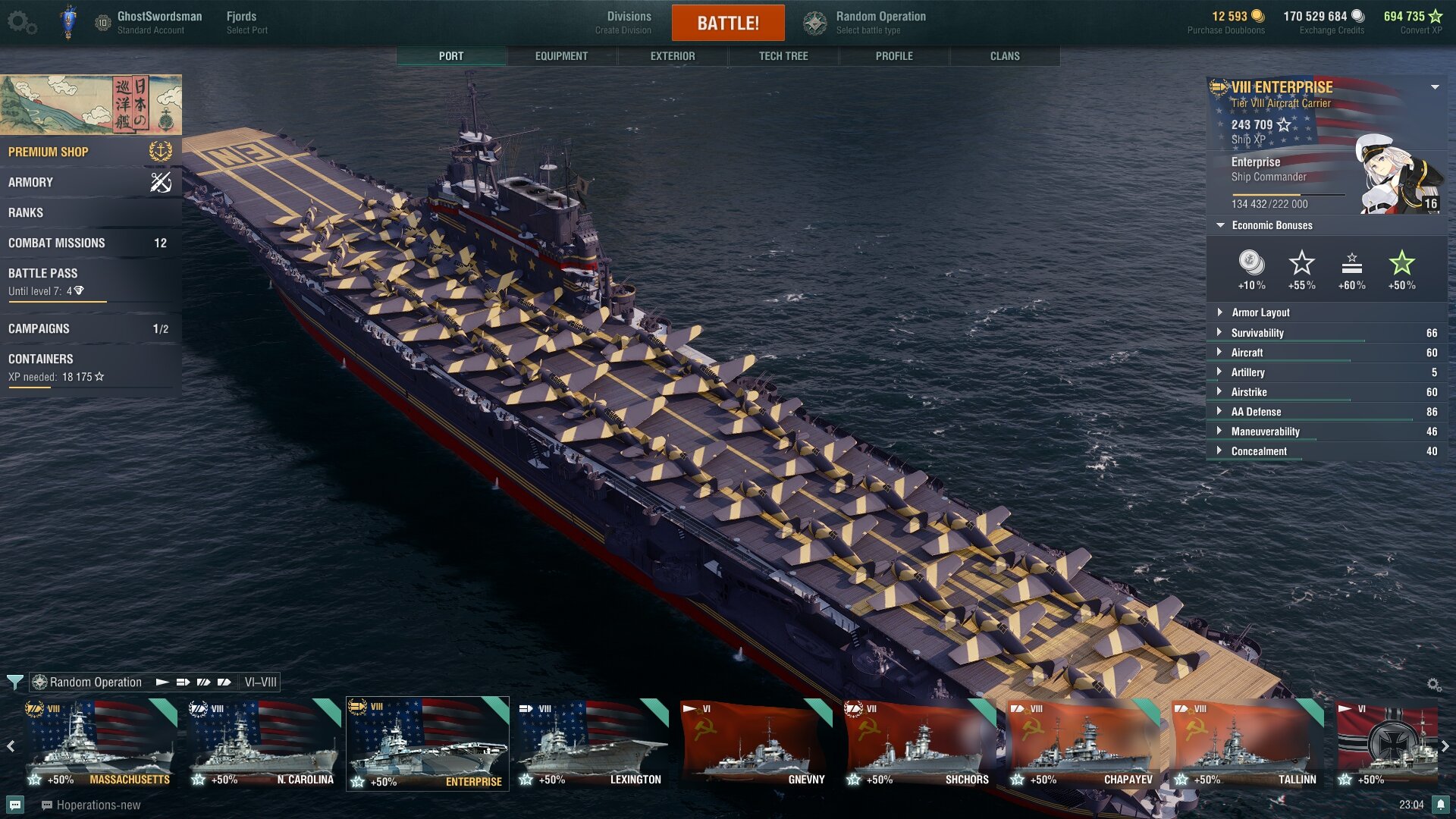Create a division via Divisions
Screen dimensions: 1456x819
click(x=623, y=22)
